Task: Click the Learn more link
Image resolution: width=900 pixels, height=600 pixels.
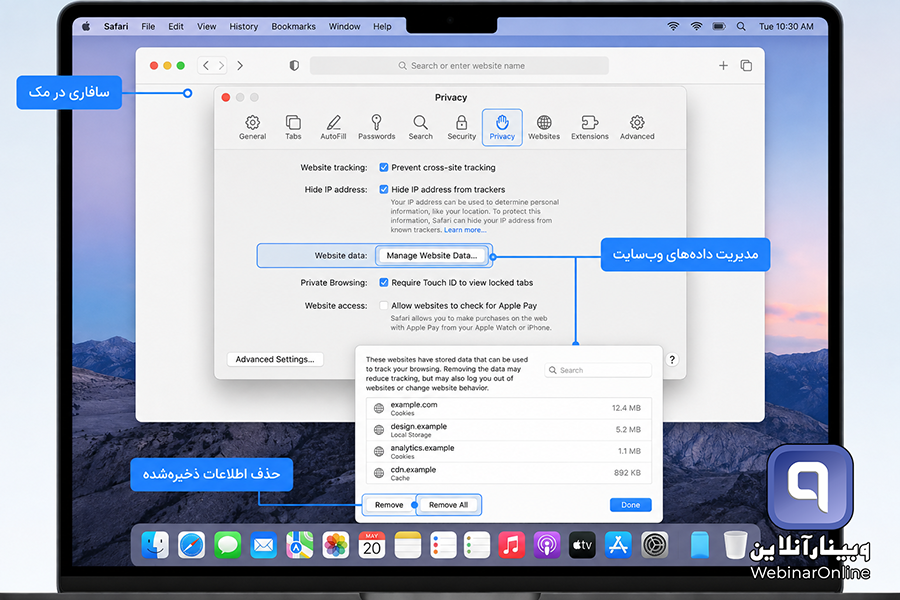Action: pos(465,230)
